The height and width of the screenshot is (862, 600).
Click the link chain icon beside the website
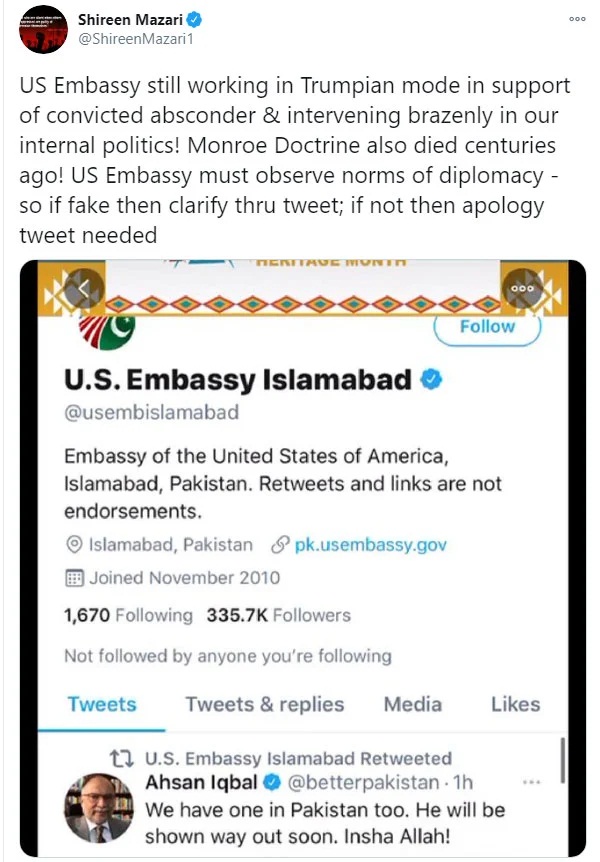280,545
